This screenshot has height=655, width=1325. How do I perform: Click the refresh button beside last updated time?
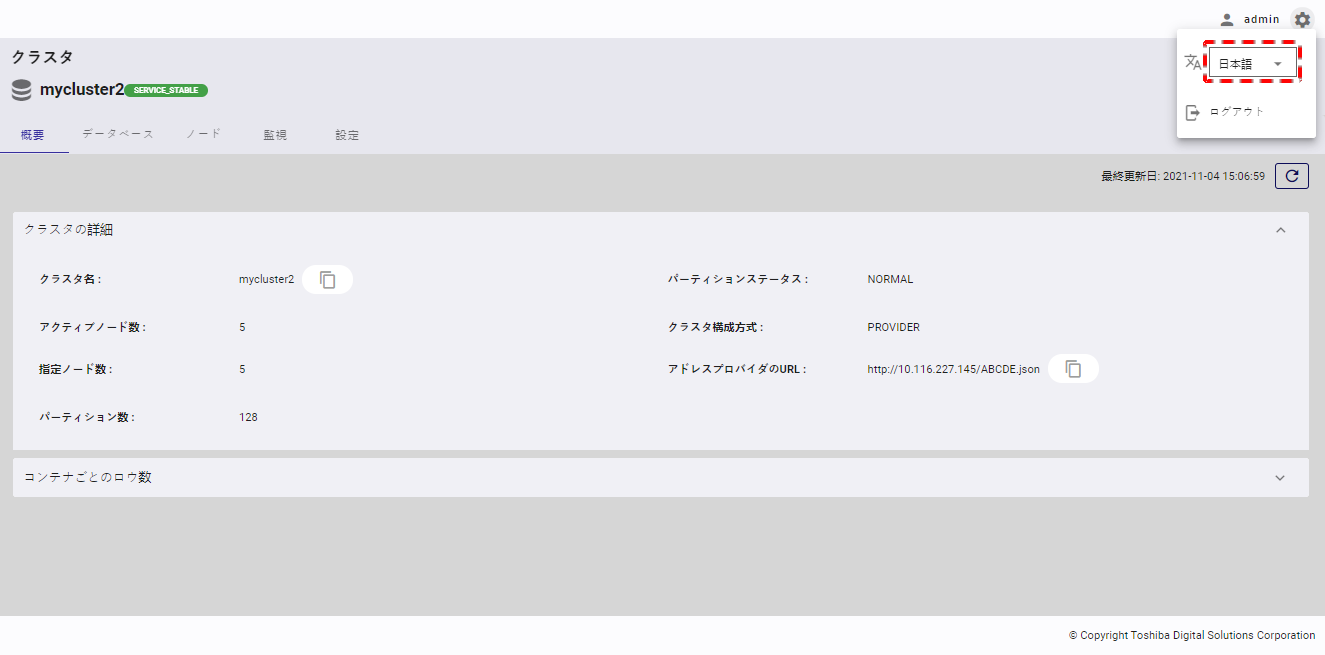click(x=1292, y=176)
